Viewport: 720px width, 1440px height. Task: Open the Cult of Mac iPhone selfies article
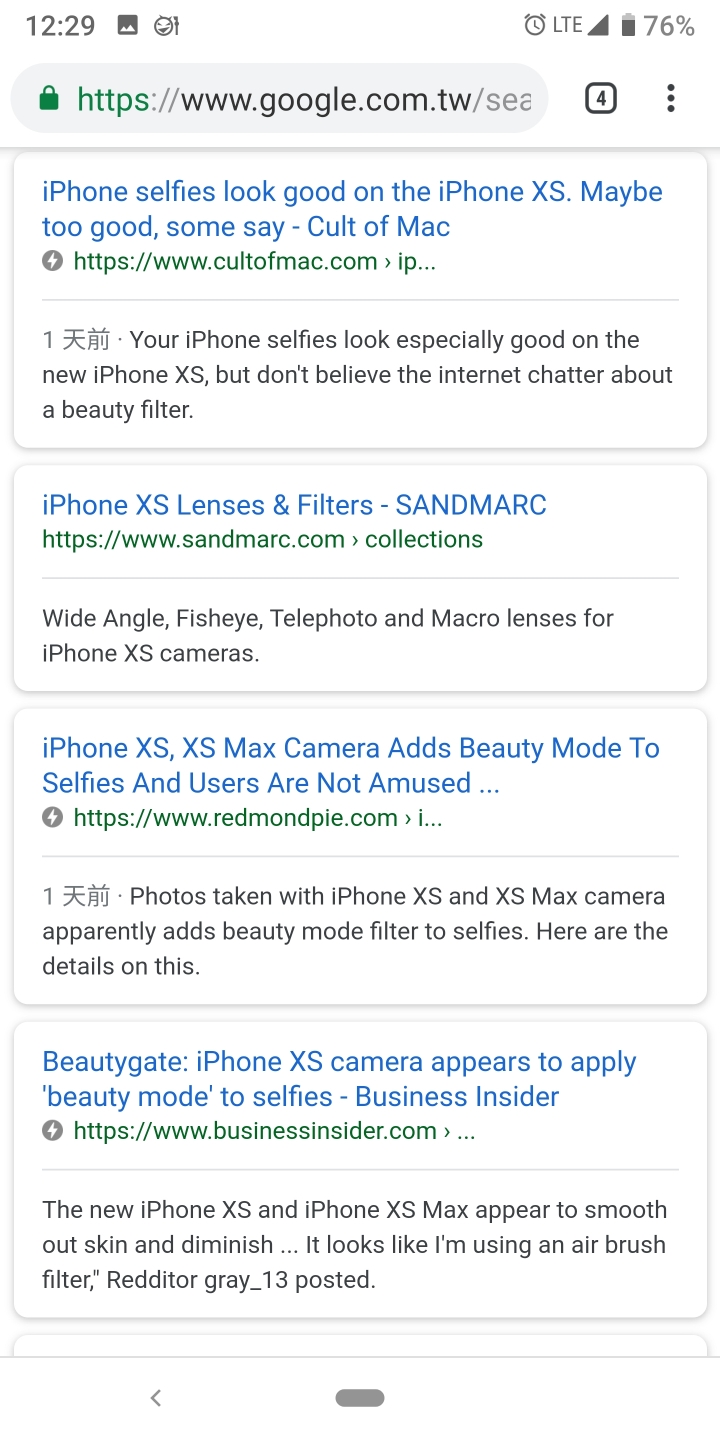[352, 209]
